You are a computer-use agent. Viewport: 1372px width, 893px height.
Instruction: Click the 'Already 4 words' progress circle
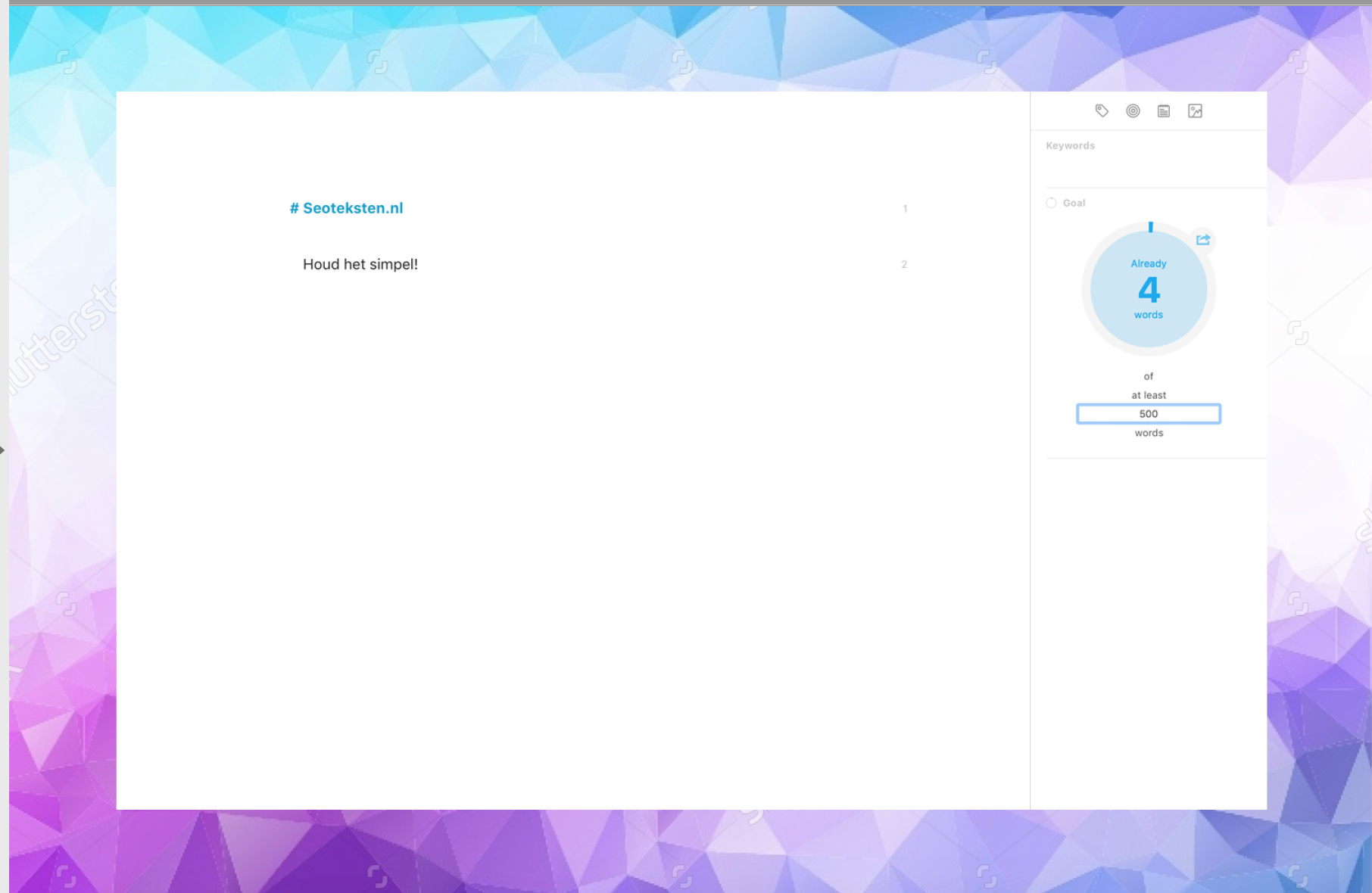[1149, 290]
